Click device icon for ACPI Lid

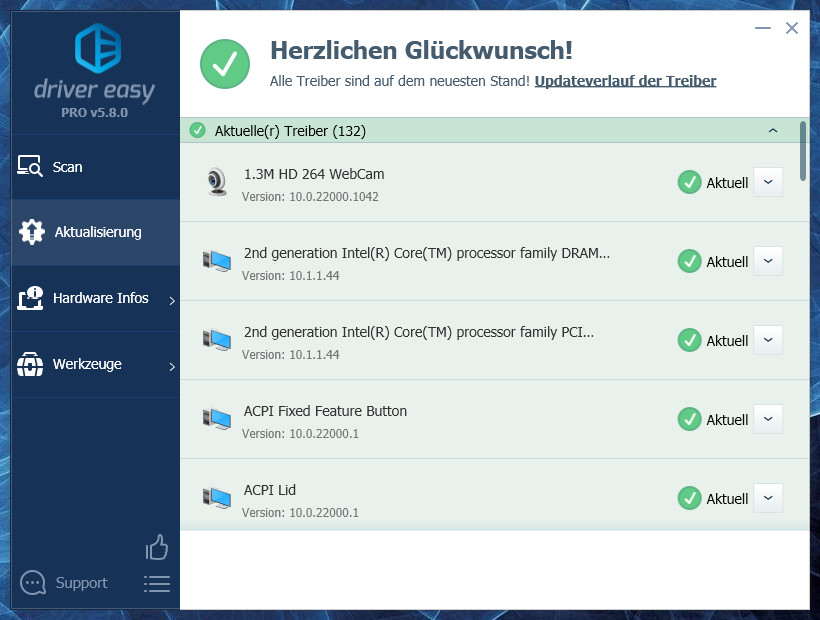pyautogui.click(x=217, y=497)
